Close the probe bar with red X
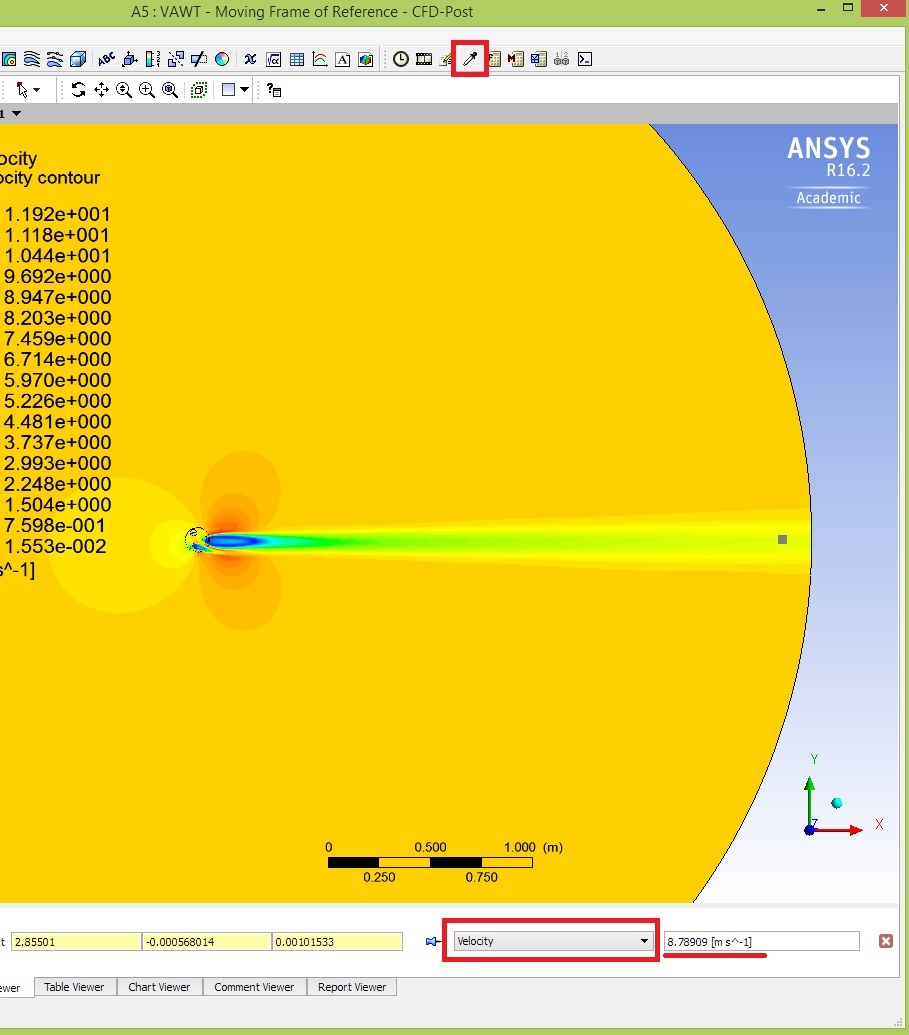This screenshot has height=1035, width=909. pos(886,941)
